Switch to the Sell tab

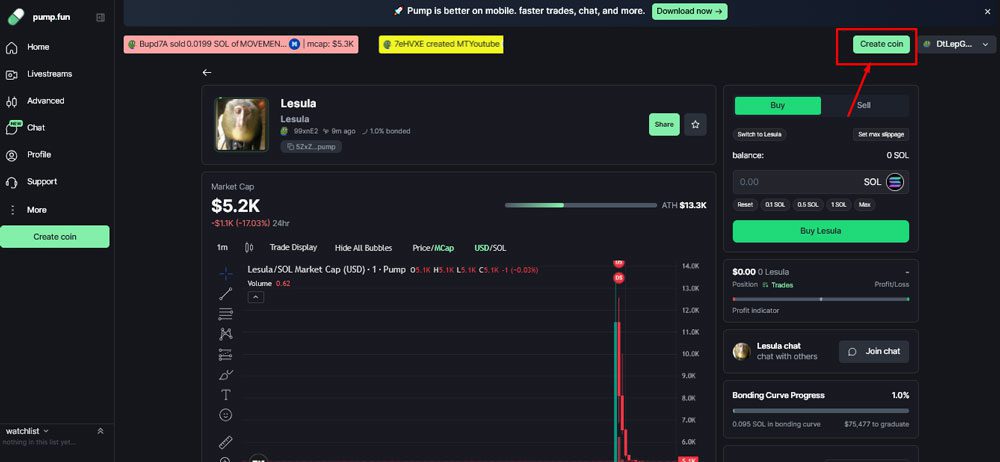click(864, 105)
